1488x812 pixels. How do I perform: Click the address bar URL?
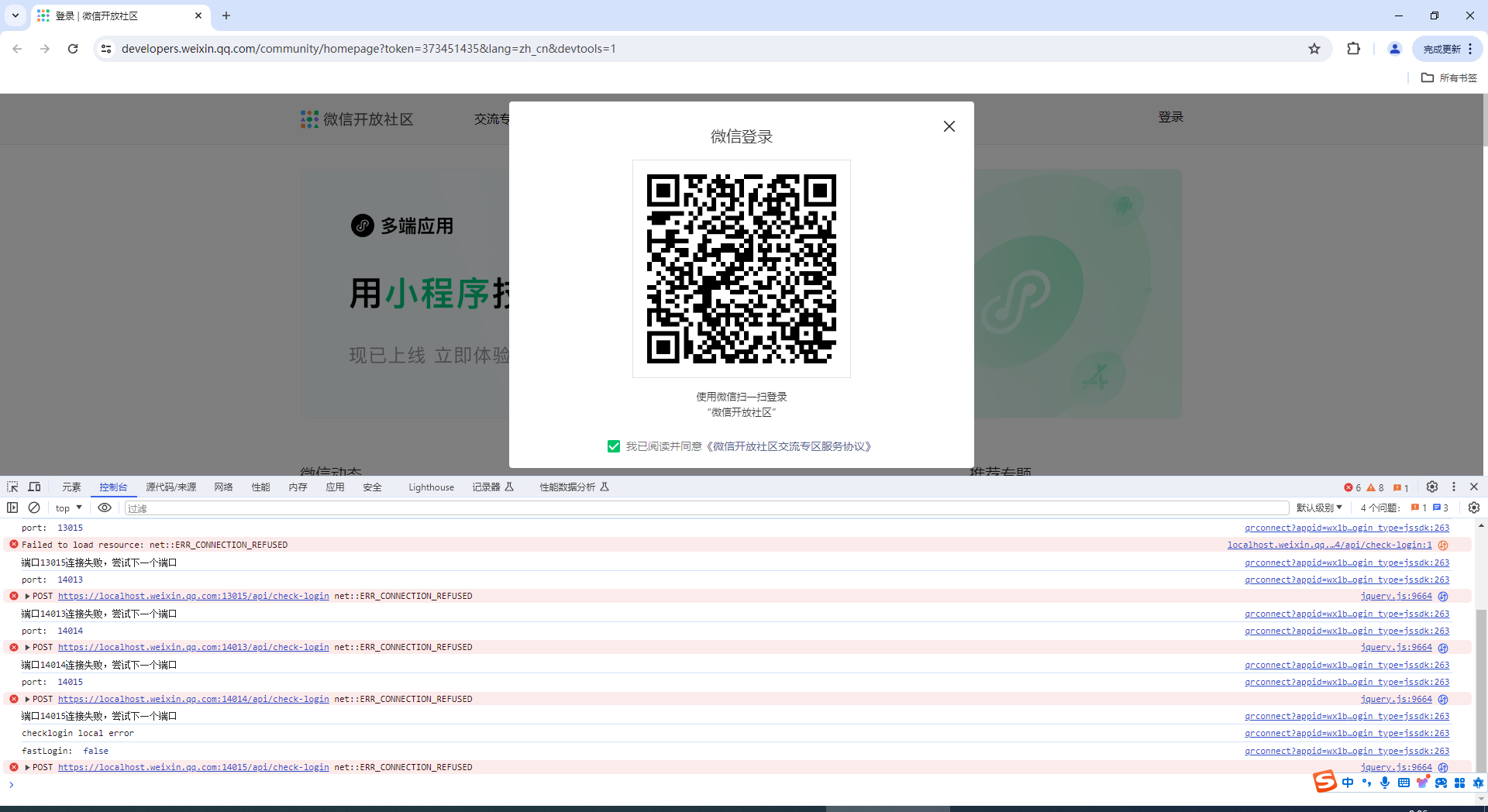369,49
